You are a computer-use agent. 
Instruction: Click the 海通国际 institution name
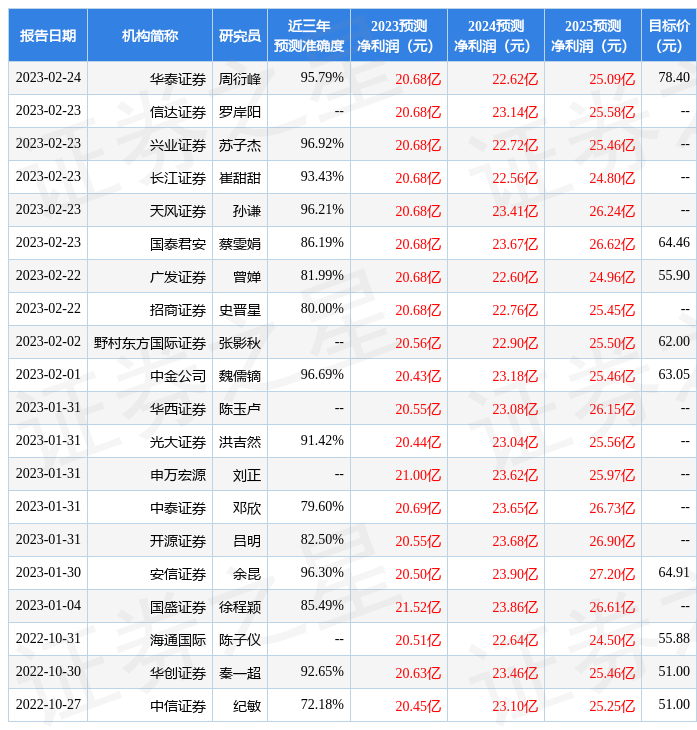(x=178, y=640)
